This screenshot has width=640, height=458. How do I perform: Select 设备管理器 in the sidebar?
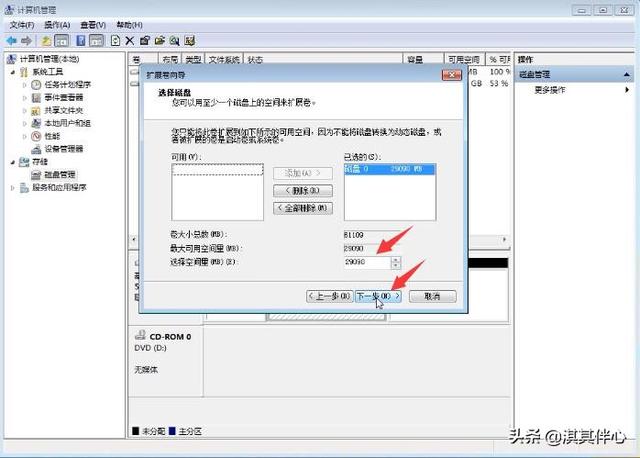(63, 149)
